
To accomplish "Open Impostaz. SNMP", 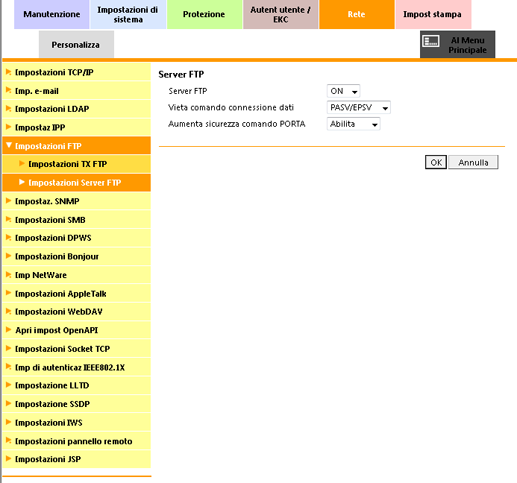I will (76, 201).
